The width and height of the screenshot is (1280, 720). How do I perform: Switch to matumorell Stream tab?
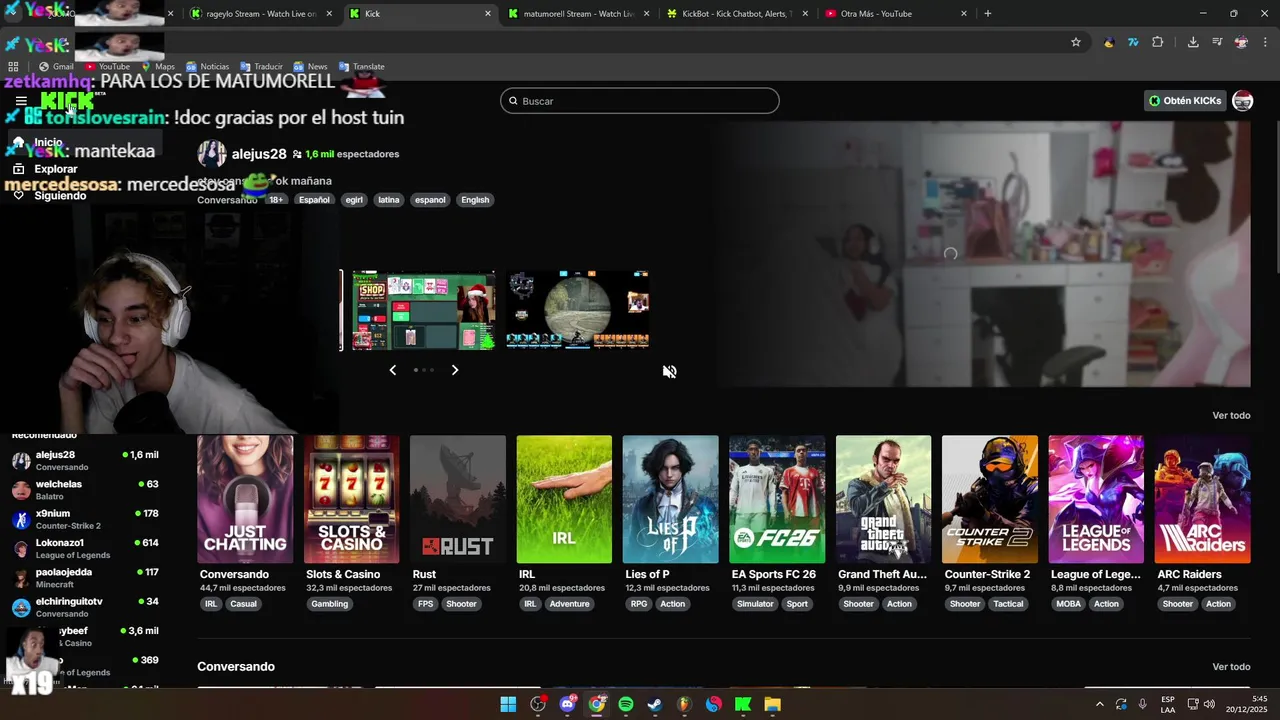coord(580,14)
